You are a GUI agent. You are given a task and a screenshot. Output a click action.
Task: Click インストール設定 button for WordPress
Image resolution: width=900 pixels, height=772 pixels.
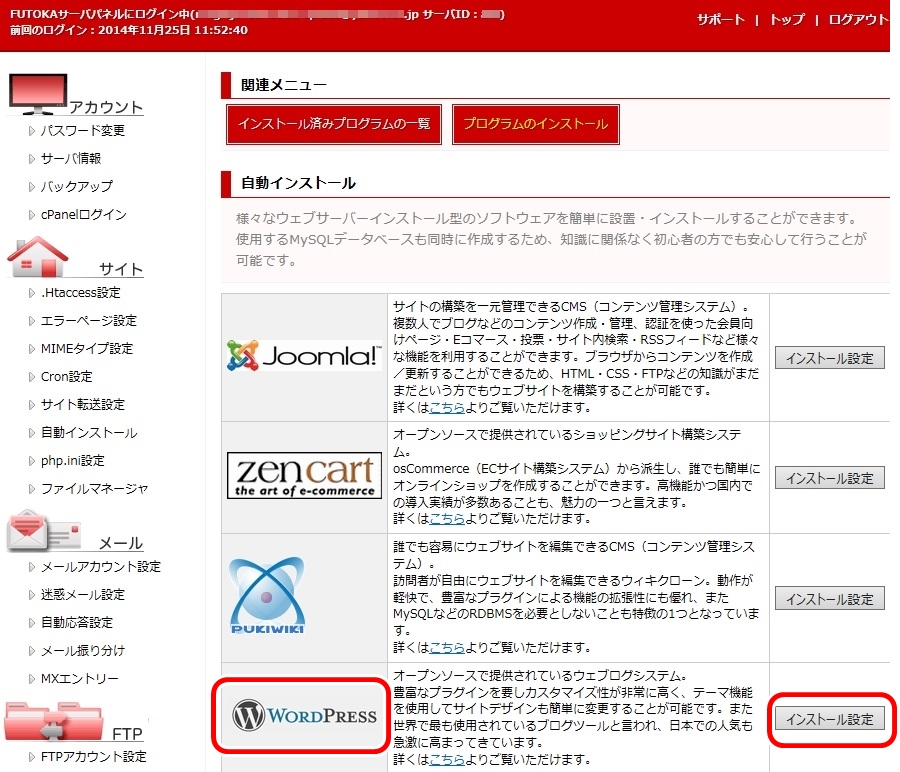(x=829, y=719)
